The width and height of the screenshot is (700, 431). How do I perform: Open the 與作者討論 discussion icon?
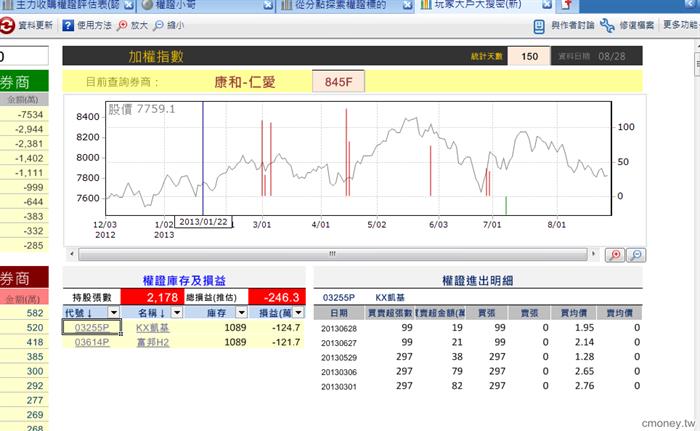(x=539, y=26)
